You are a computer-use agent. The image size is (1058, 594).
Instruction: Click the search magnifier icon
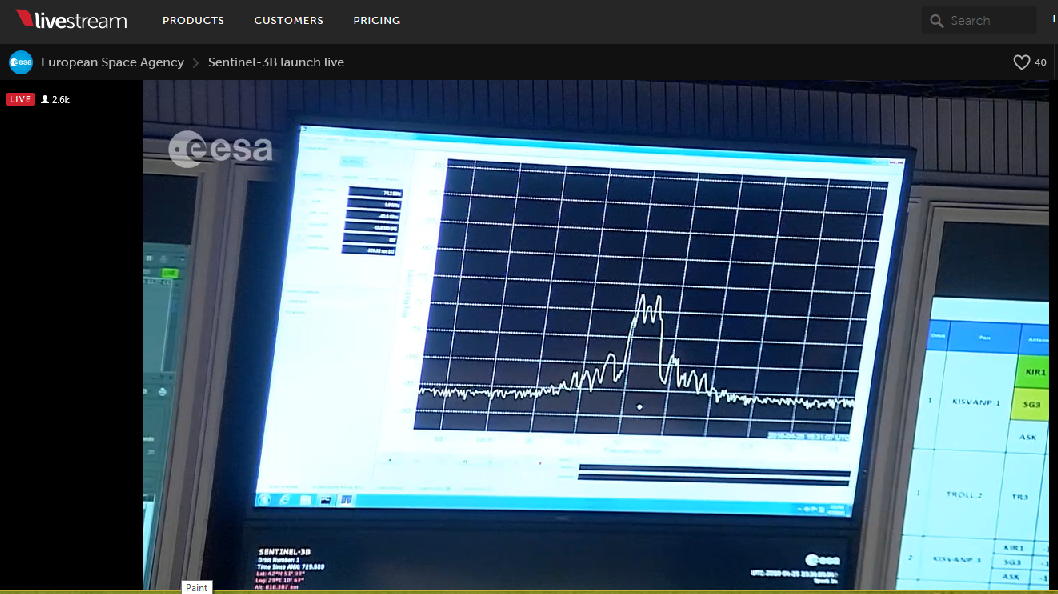pos(937,21)
